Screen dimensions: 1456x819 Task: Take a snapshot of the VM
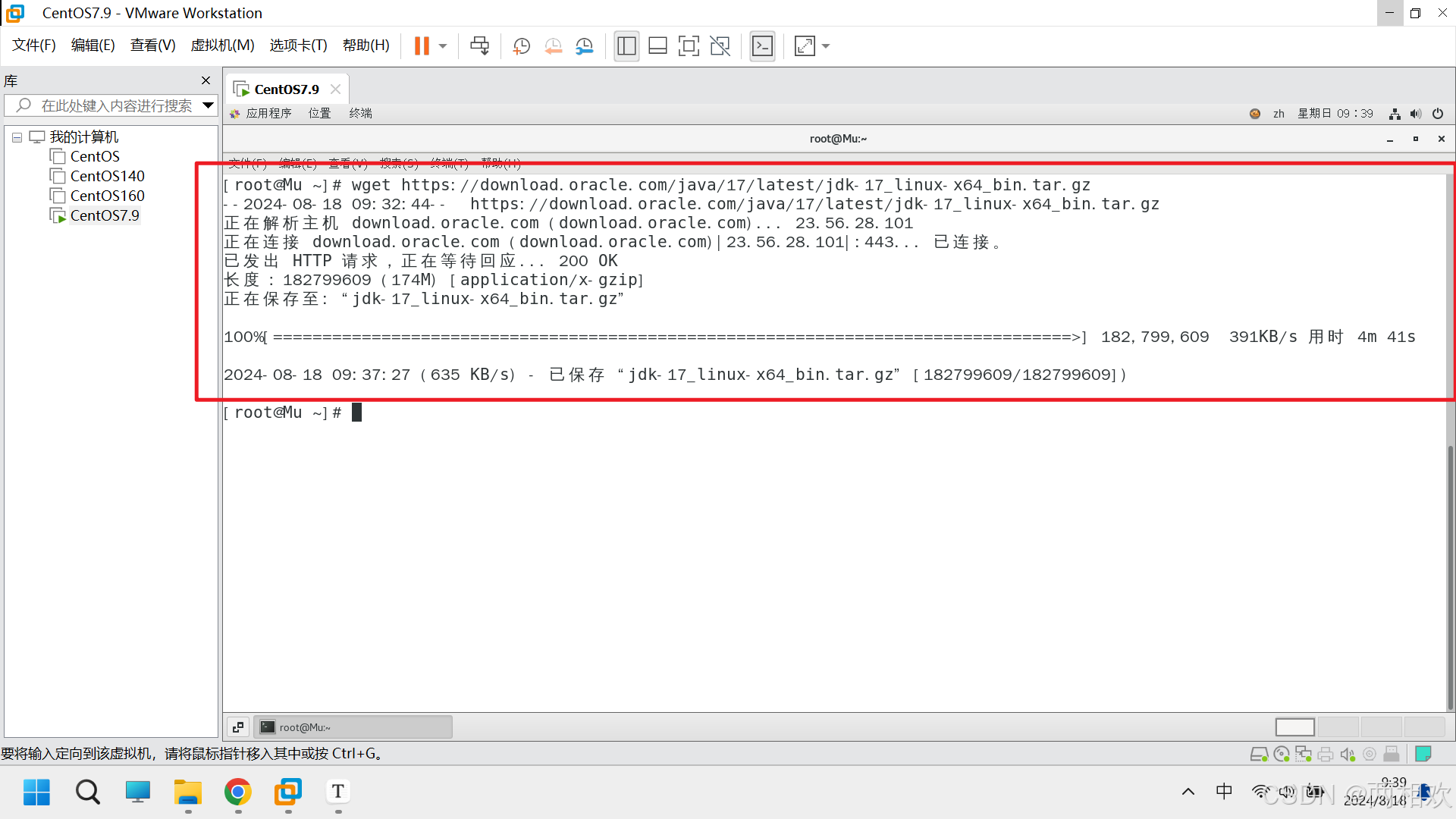pos(522,46)
